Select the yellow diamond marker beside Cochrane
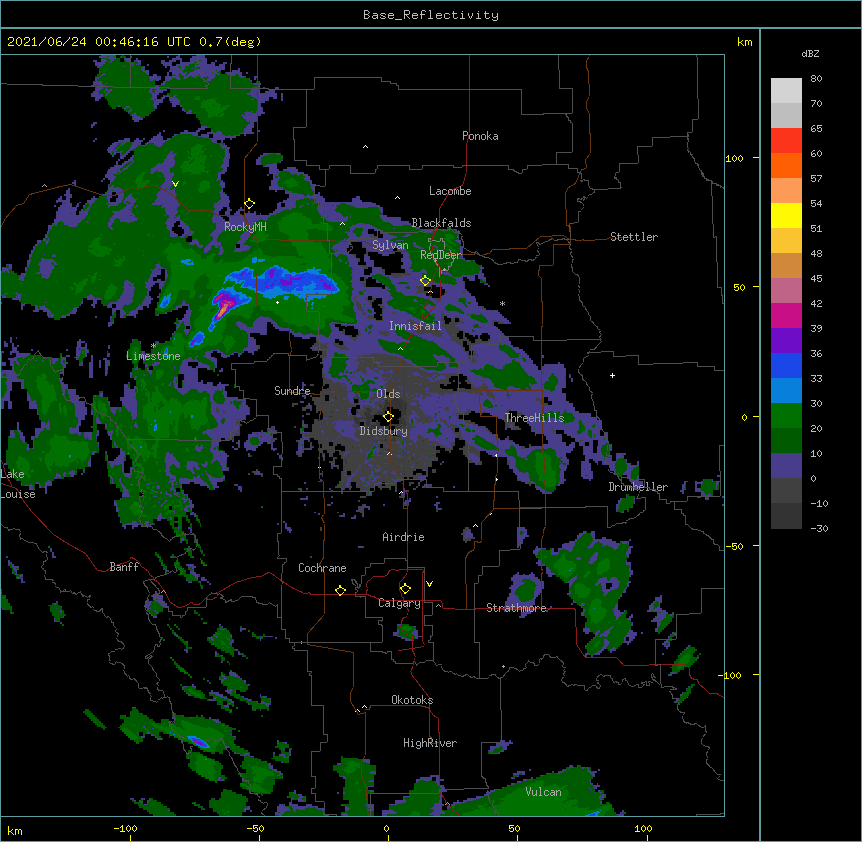This screenshot has height=842, width=862. coord(340,590)
